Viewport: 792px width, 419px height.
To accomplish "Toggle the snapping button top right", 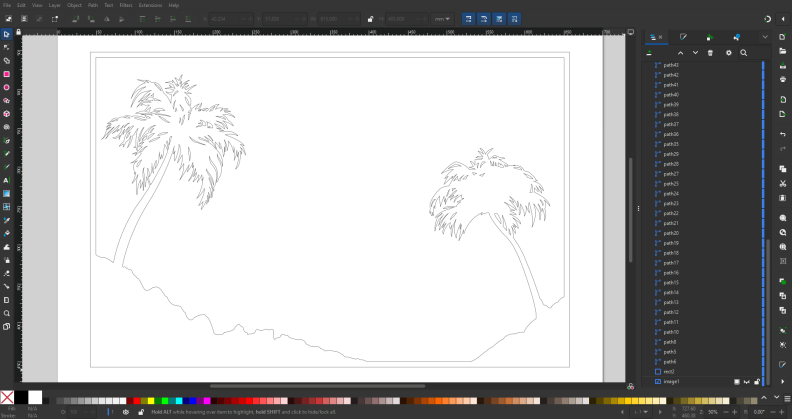I will point(767,19).
